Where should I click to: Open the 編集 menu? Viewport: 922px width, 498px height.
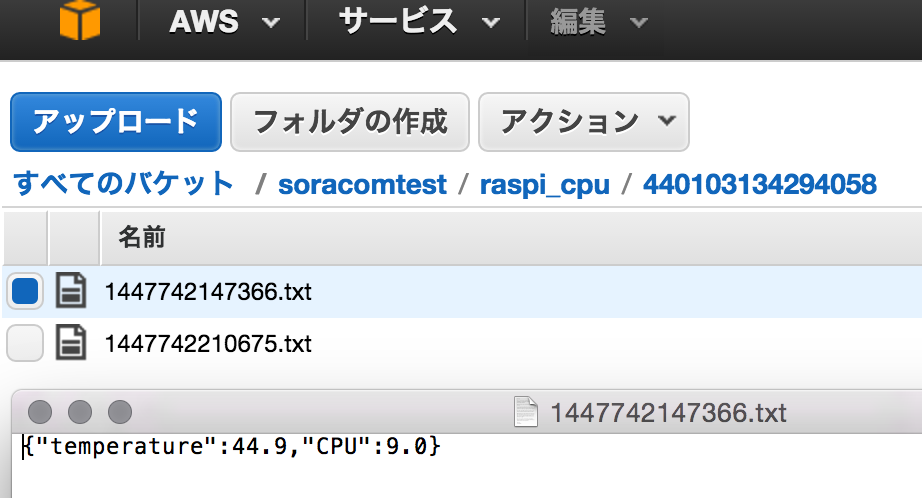point(598,22)
